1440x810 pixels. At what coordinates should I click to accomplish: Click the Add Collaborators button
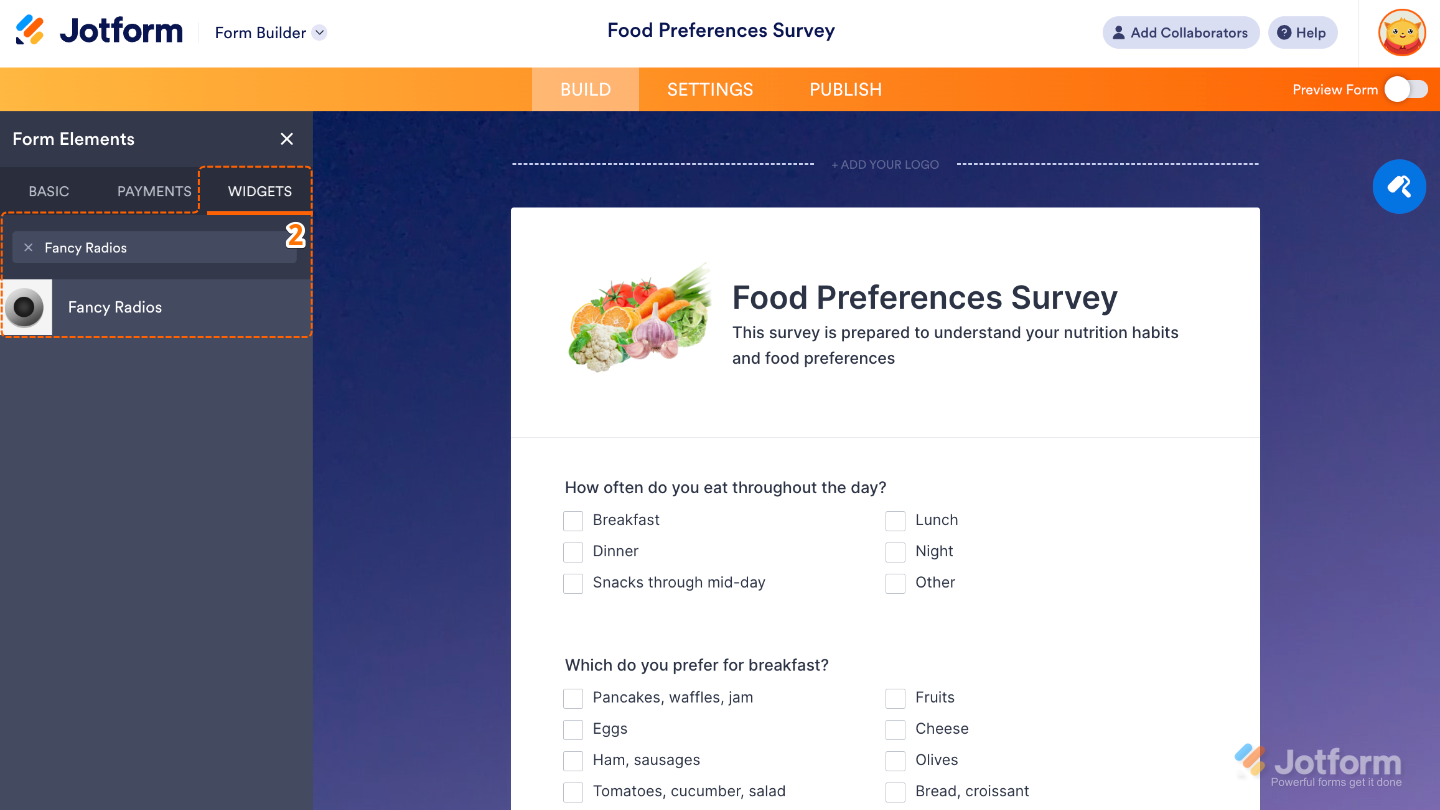point(1180,32)
